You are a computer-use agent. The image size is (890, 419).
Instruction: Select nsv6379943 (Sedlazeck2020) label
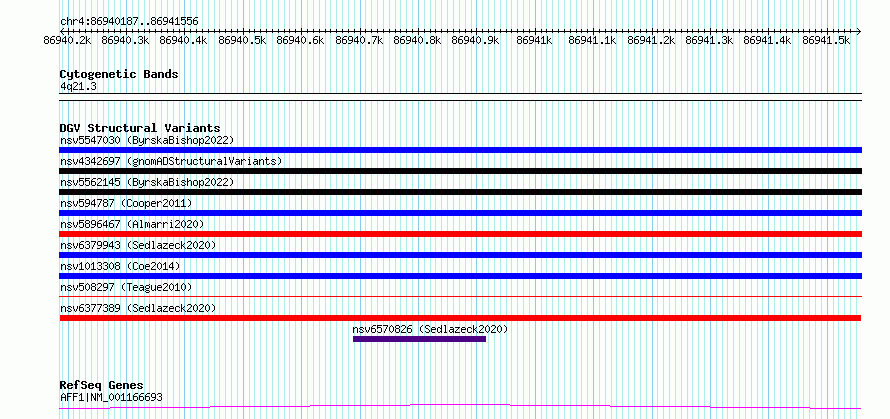(138, 245)
